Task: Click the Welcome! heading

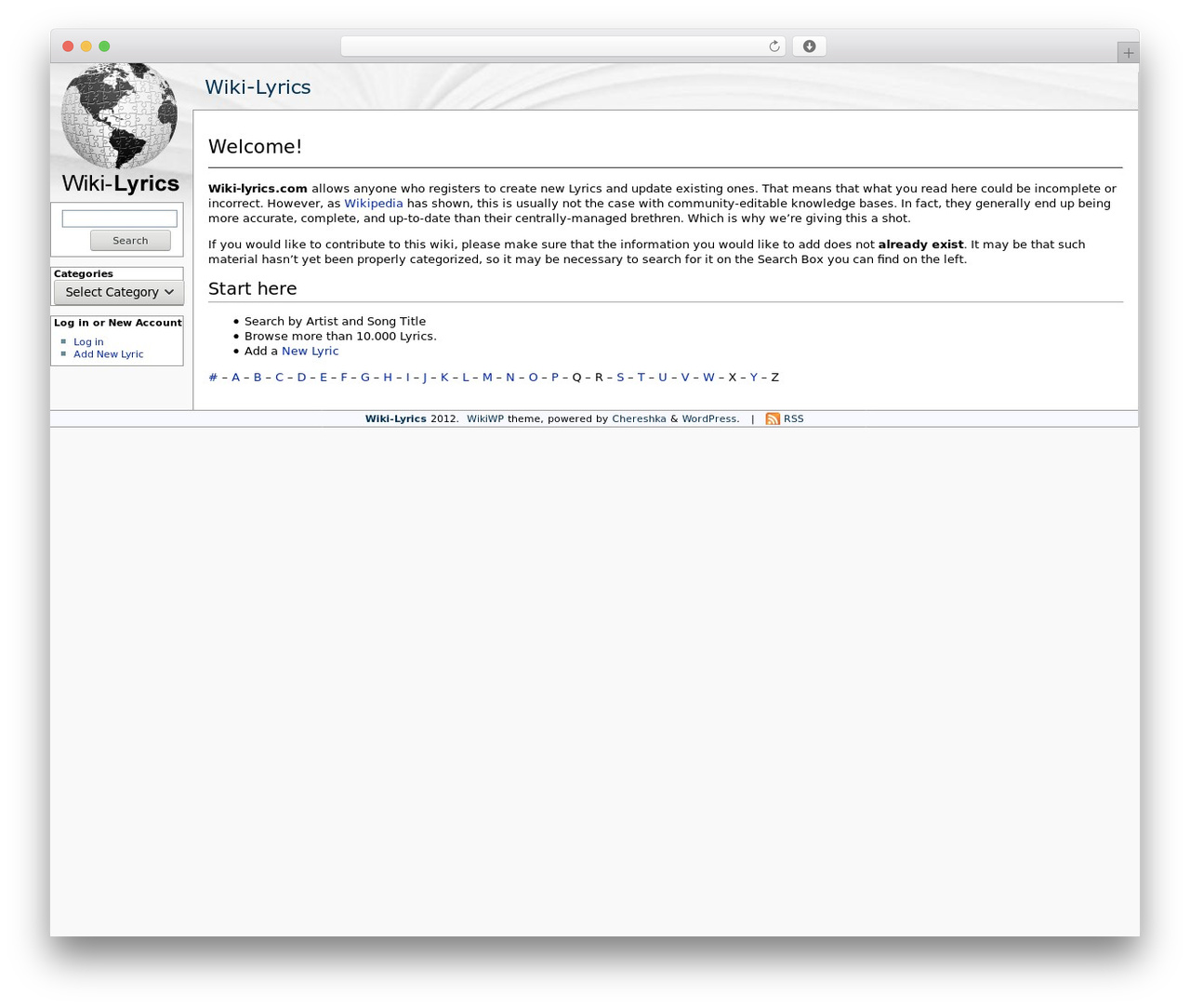Action: pyautogui.click(x=255, y=147)
